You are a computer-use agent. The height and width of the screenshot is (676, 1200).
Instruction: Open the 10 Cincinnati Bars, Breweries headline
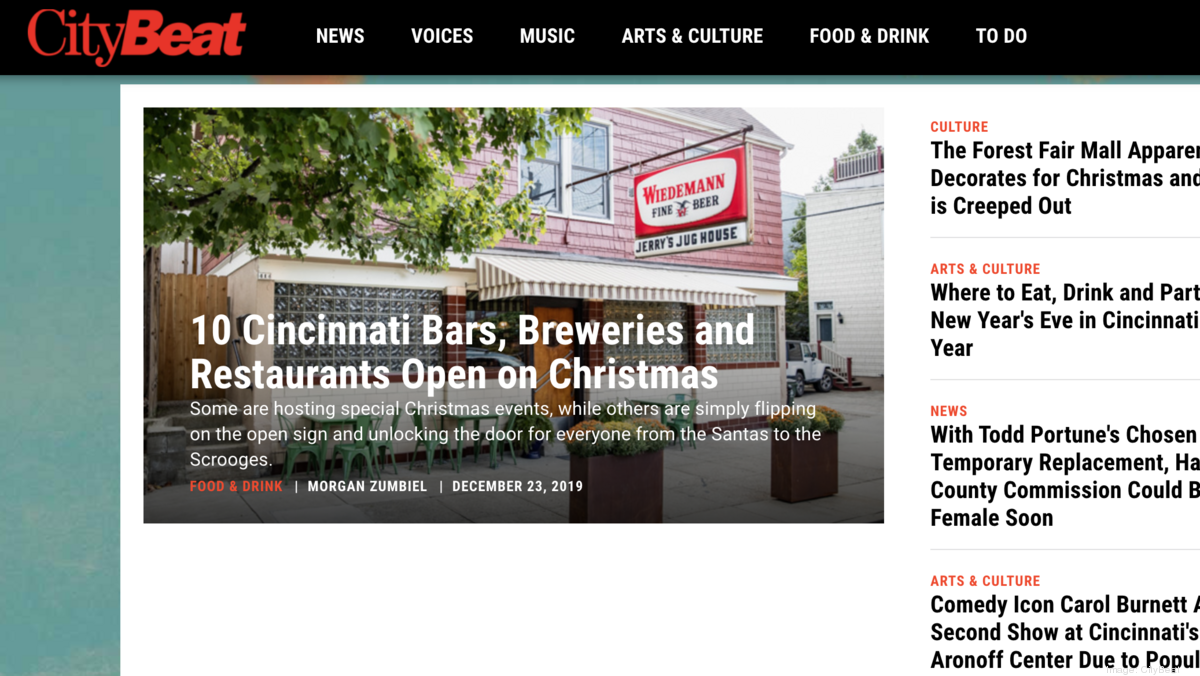[x=472, y=352]
